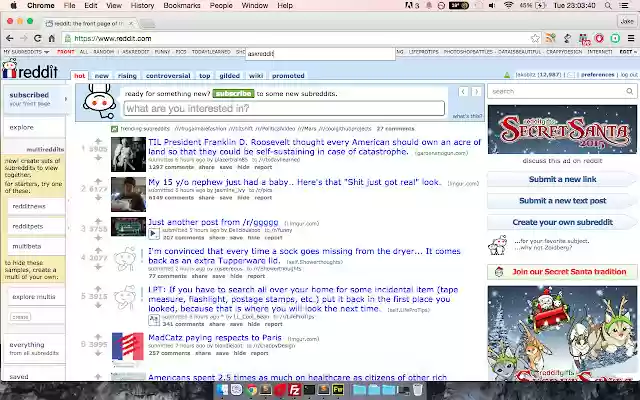
Task: Open Adobe Fireworks from the dock
Action: tap(338, 390)
